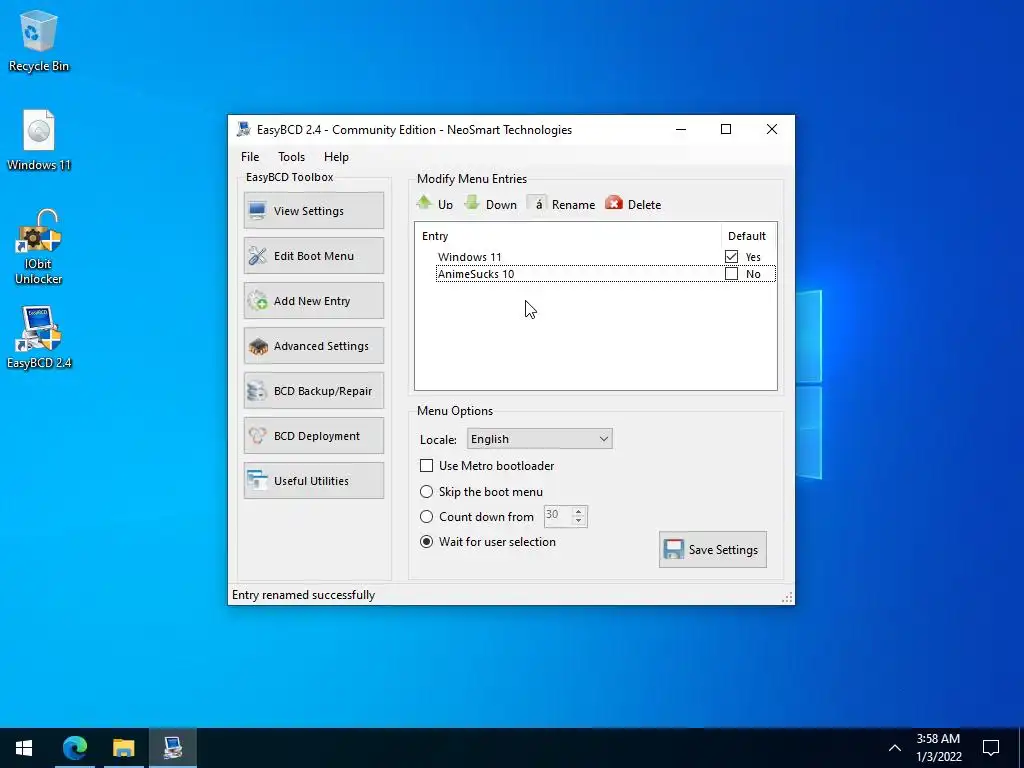Uncheck the default checkbox for Windows 11
The image size is (1024, 768).
point(731,257)
